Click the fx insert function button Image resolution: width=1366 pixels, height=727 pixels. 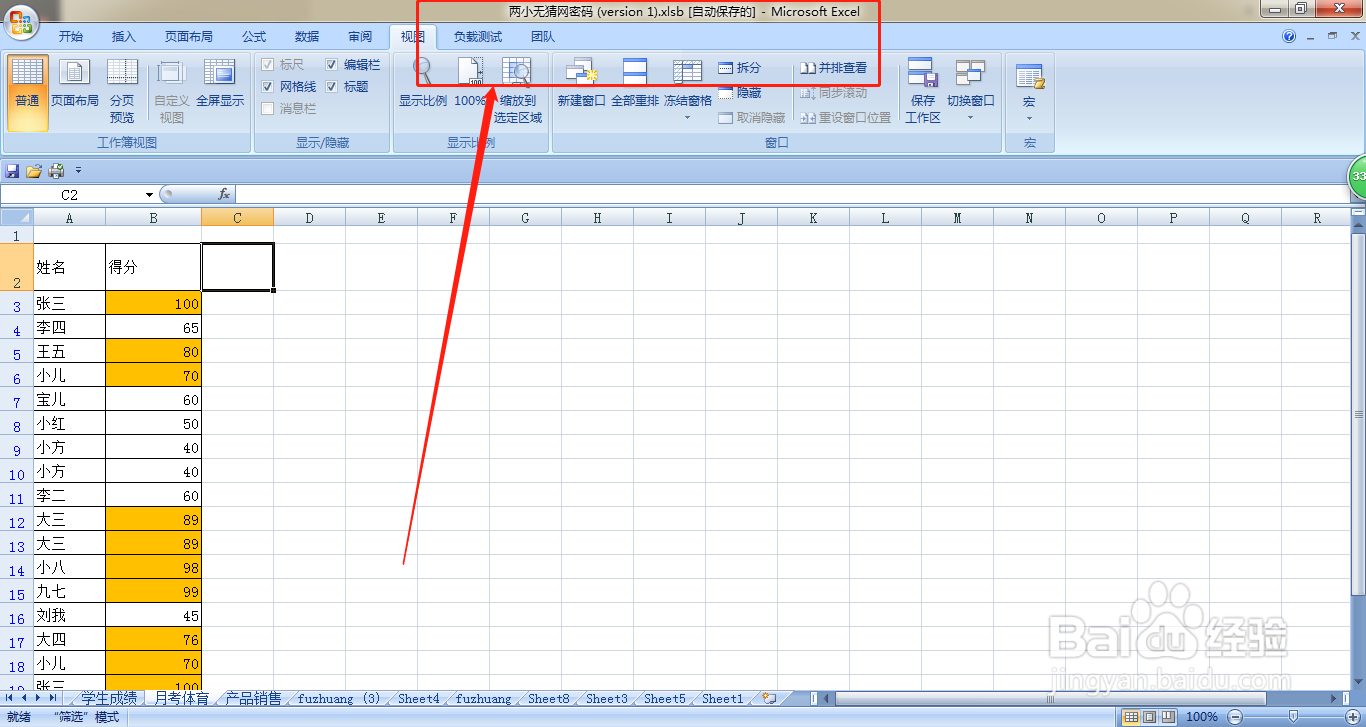(x=224, y=194)
